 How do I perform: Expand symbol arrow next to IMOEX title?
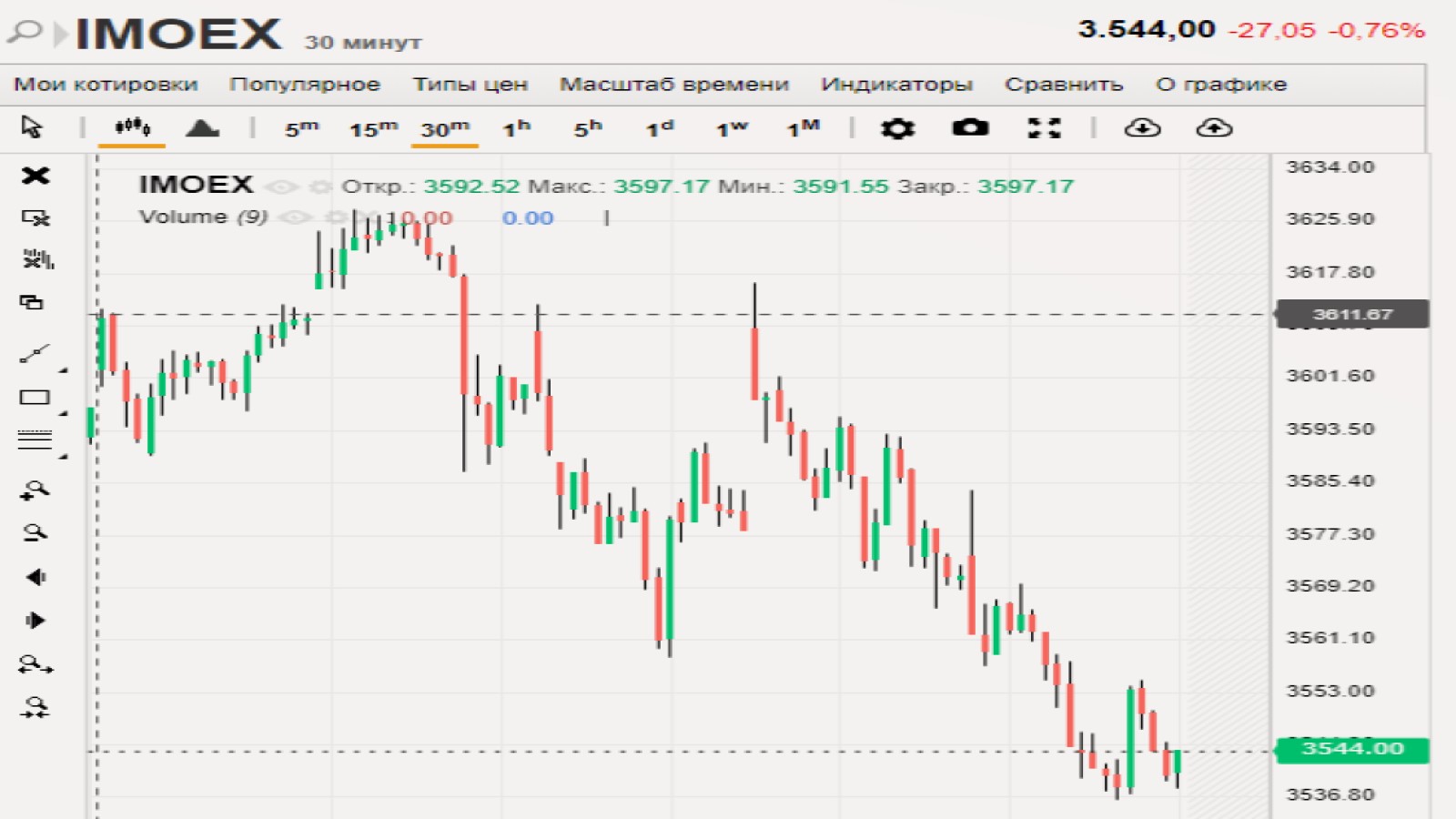point(60,35)
